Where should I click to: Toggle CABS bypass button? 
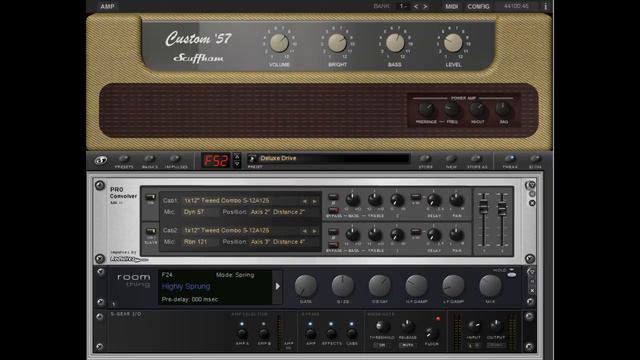[x=351, y=333]
